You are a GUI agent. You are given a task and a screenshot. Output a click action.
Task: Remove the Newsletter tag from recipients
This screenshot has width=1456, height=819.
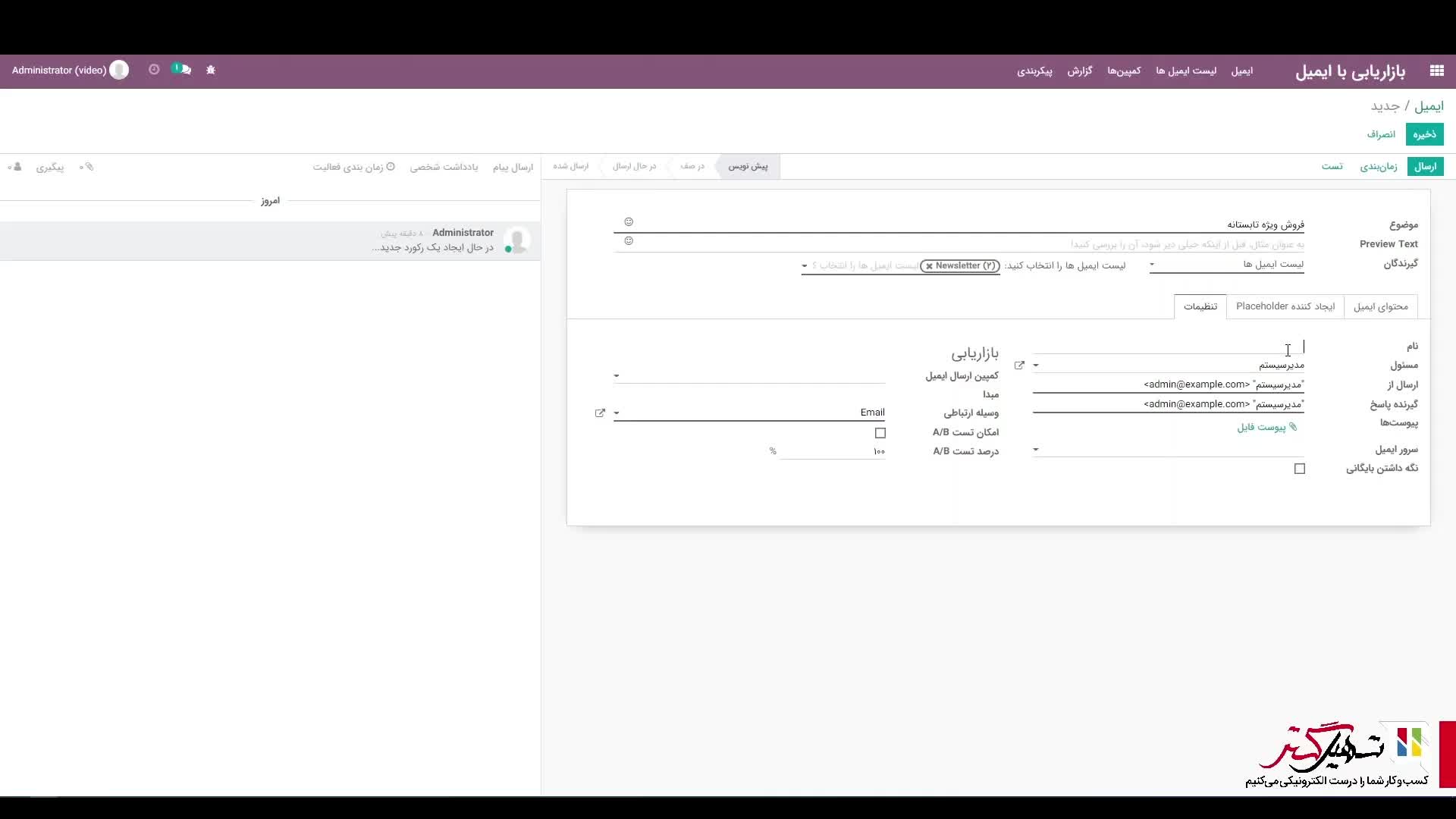[929, 266]
